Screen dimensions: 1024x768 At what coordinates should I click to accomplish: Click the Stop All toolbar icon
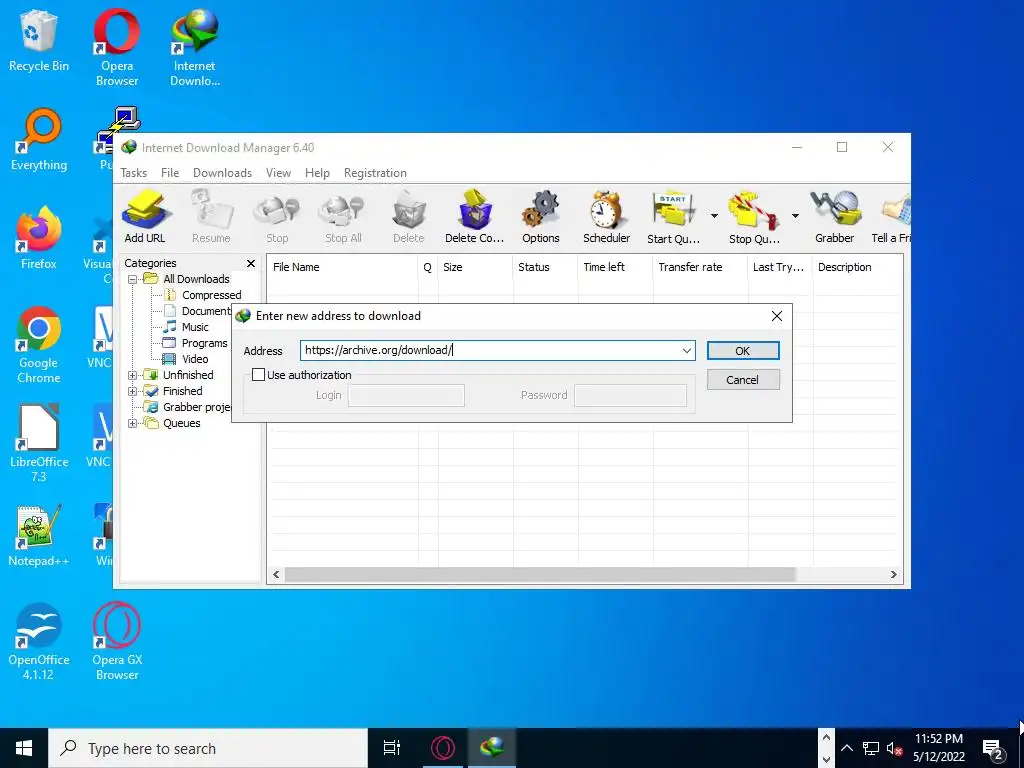point(344,217)
